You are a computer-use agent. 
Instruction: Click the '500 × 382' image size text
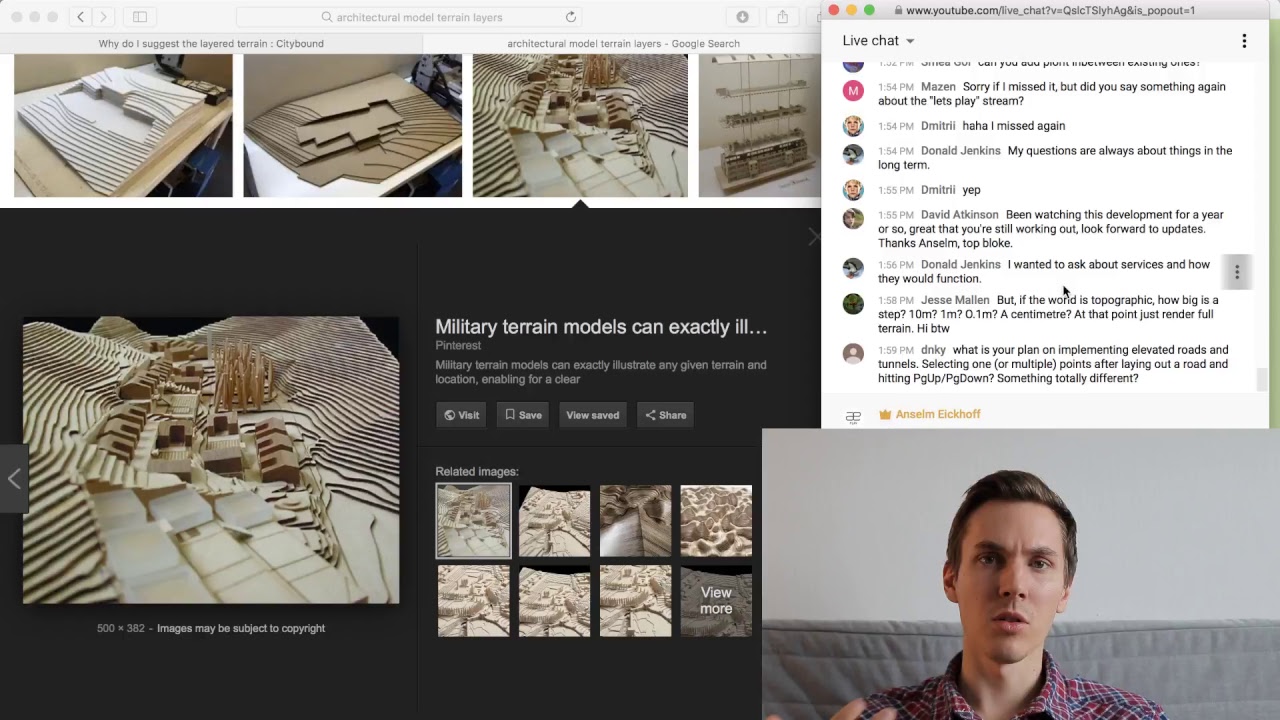coord(121,628)
